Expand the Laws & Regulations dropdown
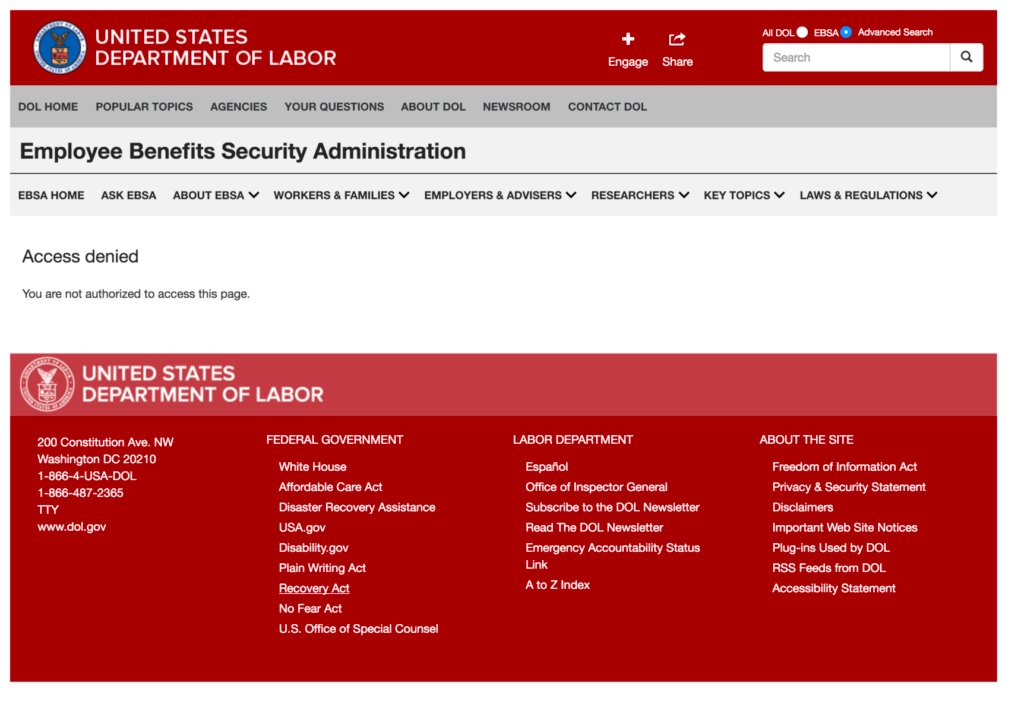Viewport: 1024px width, 713px height. 868,195
